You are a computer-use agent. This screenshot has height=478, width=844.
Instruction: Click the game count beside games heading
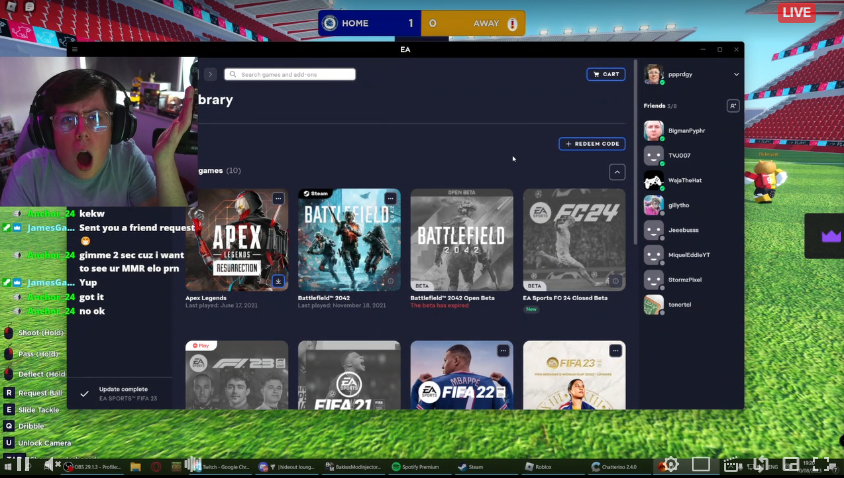[x=234, y=171]
